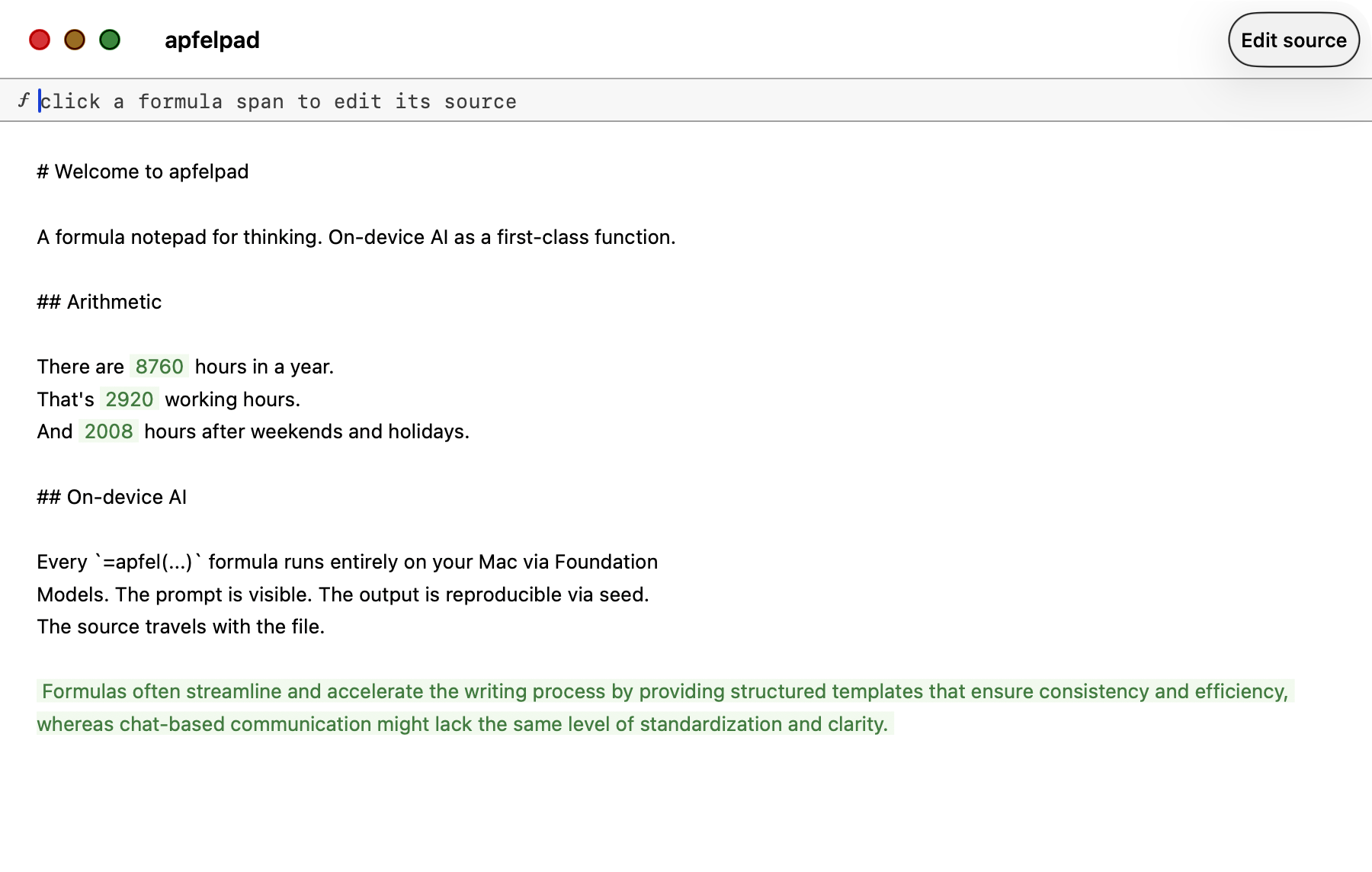Click "The source travels with the file." line
This screenshot has height=872, width=1372.
(181, 627)
